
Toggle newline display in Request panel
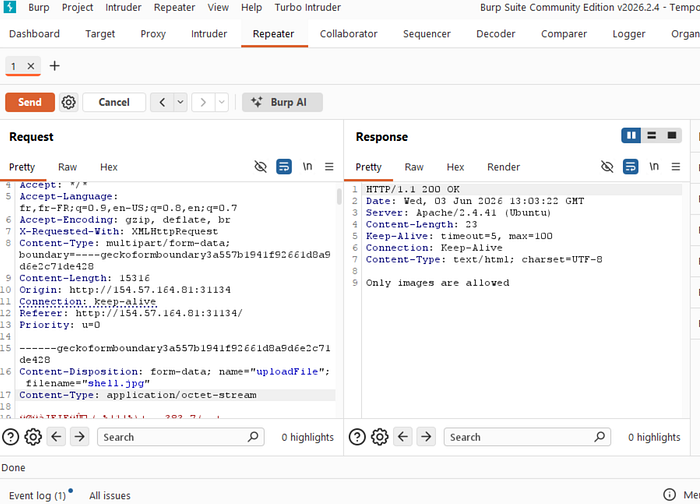(307, 167)
